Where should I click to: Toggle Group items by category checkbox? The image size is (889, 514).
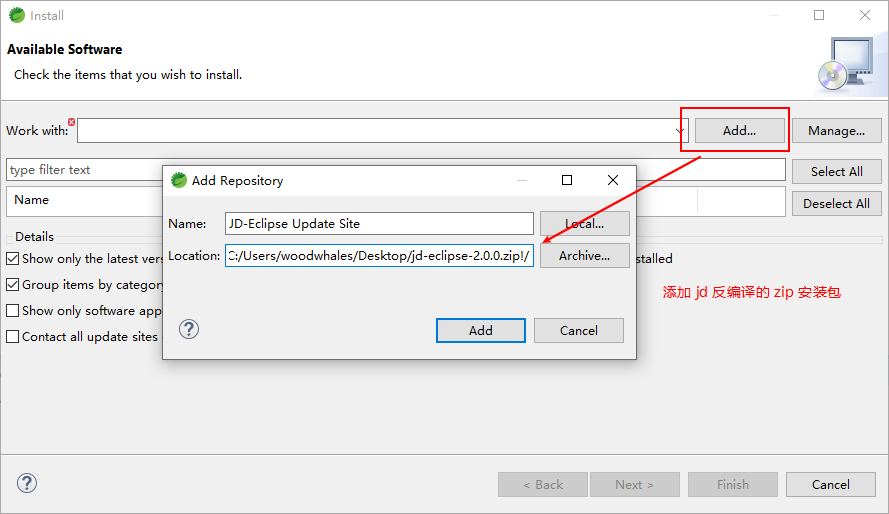point(12,284)
